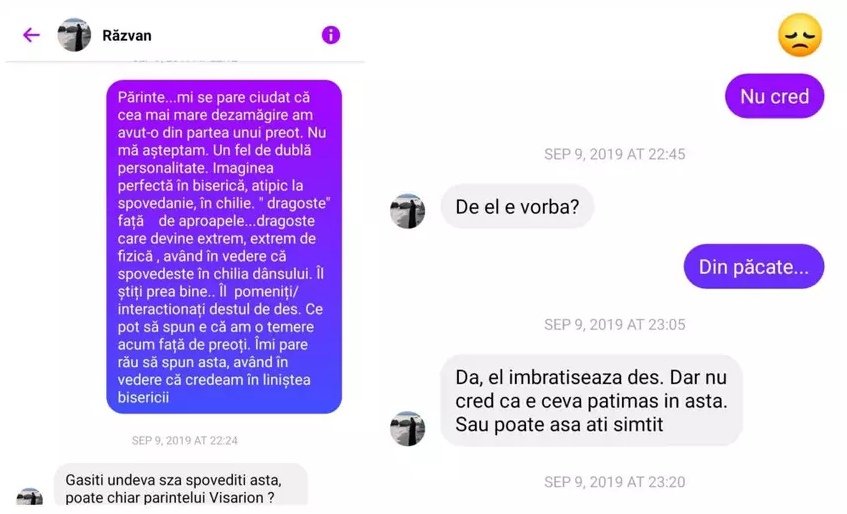Select the 'De el e vorba?' message
This screenshot has width=847, height=514.
(x=517, y=206)
